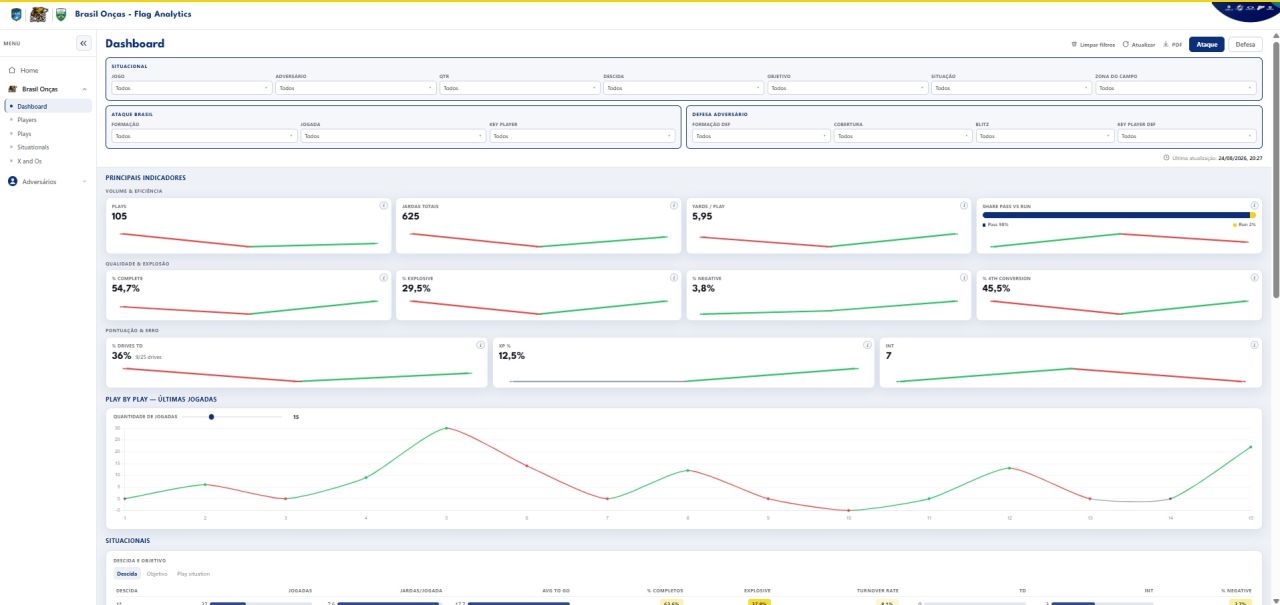Expand the Blitz filter dropdown
The image size is (1280, 605).
pyautogui.click(x=1045, y=136)
